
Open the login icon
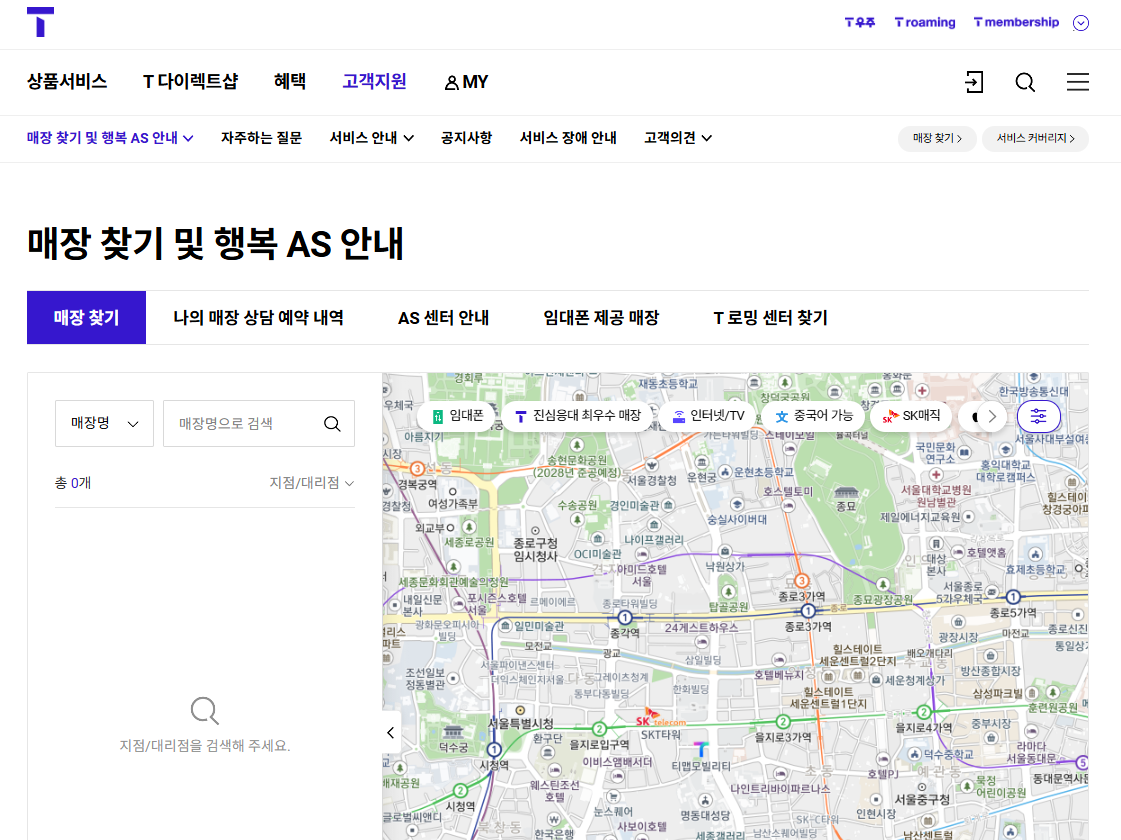(x=974, y=82)
